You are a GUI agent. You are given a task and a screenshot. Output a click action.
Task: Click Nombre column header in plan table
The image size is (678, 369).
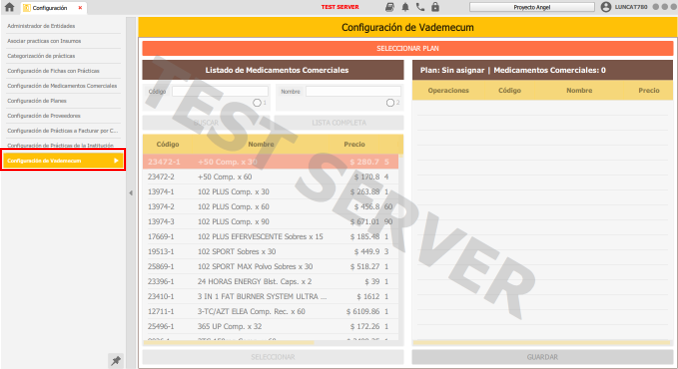579,90
